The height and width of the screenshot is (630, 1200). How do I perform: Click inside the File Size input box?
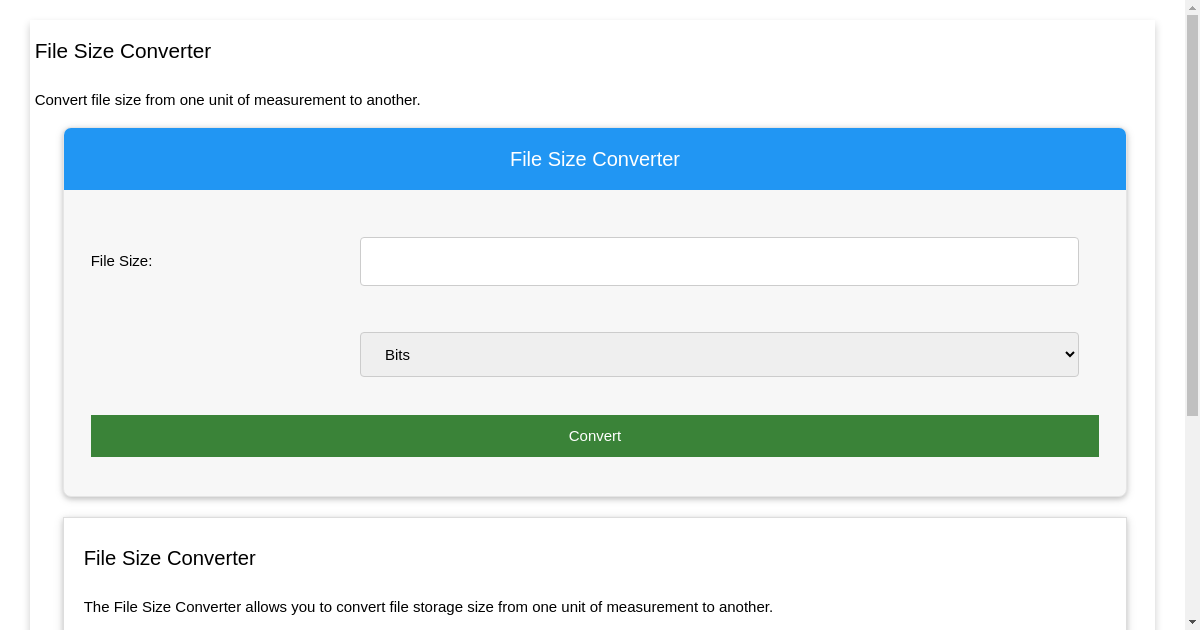[719, 261]
